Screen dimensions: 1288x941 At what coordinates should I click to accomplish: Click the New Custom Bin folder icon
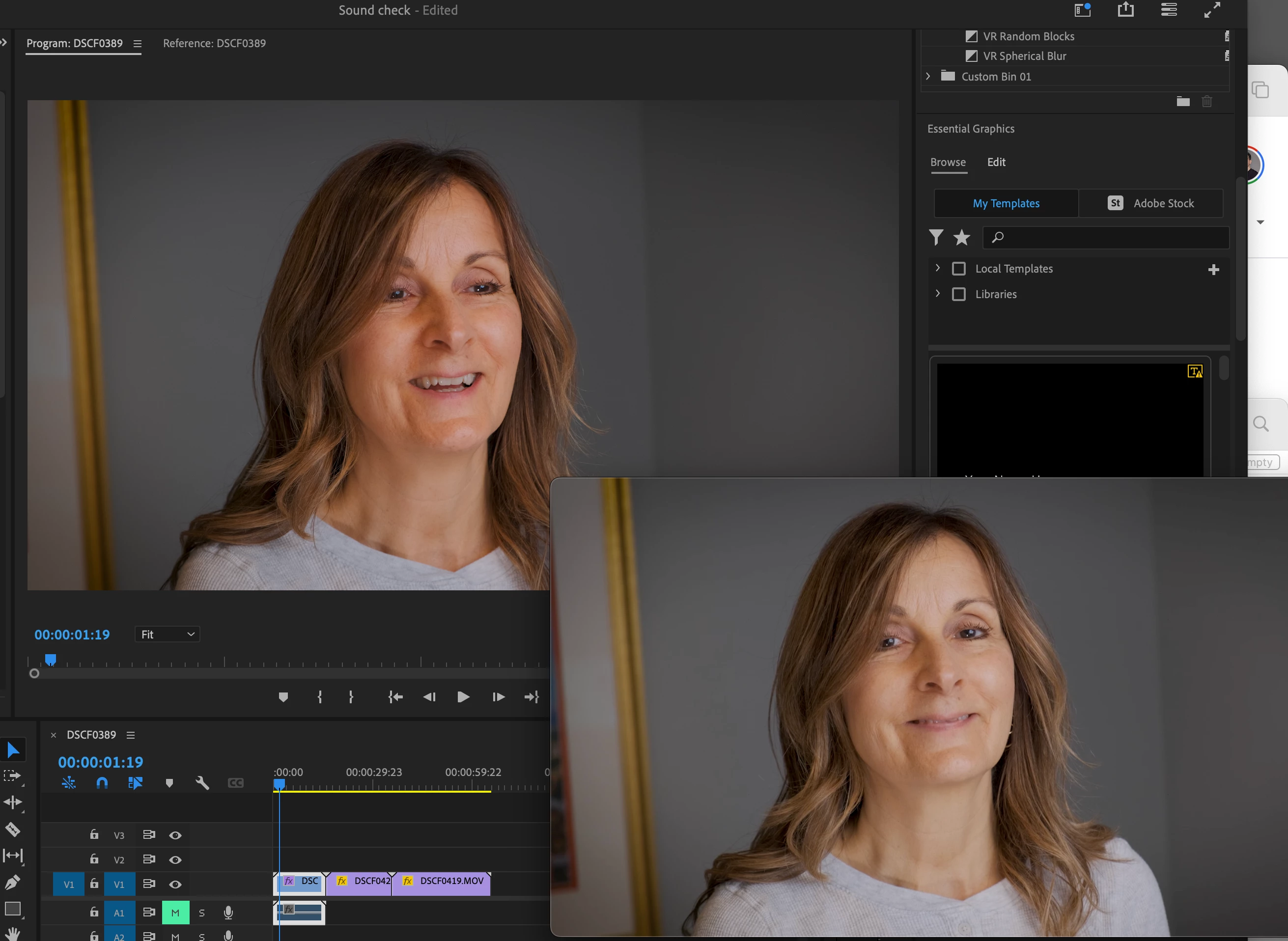[1182, 102]
